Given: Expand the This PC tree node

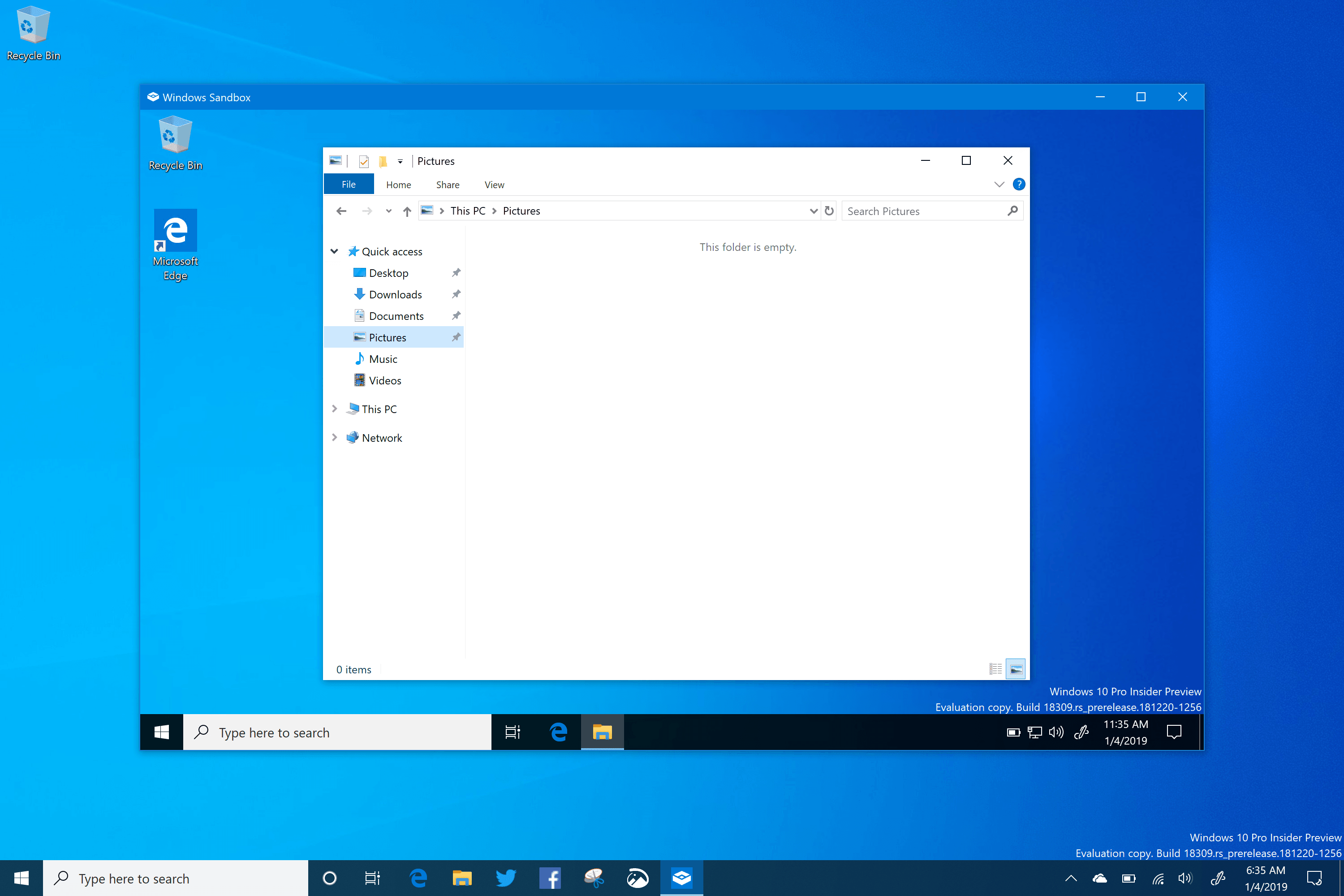Looking at the screenshot, I should pos(334,409).
